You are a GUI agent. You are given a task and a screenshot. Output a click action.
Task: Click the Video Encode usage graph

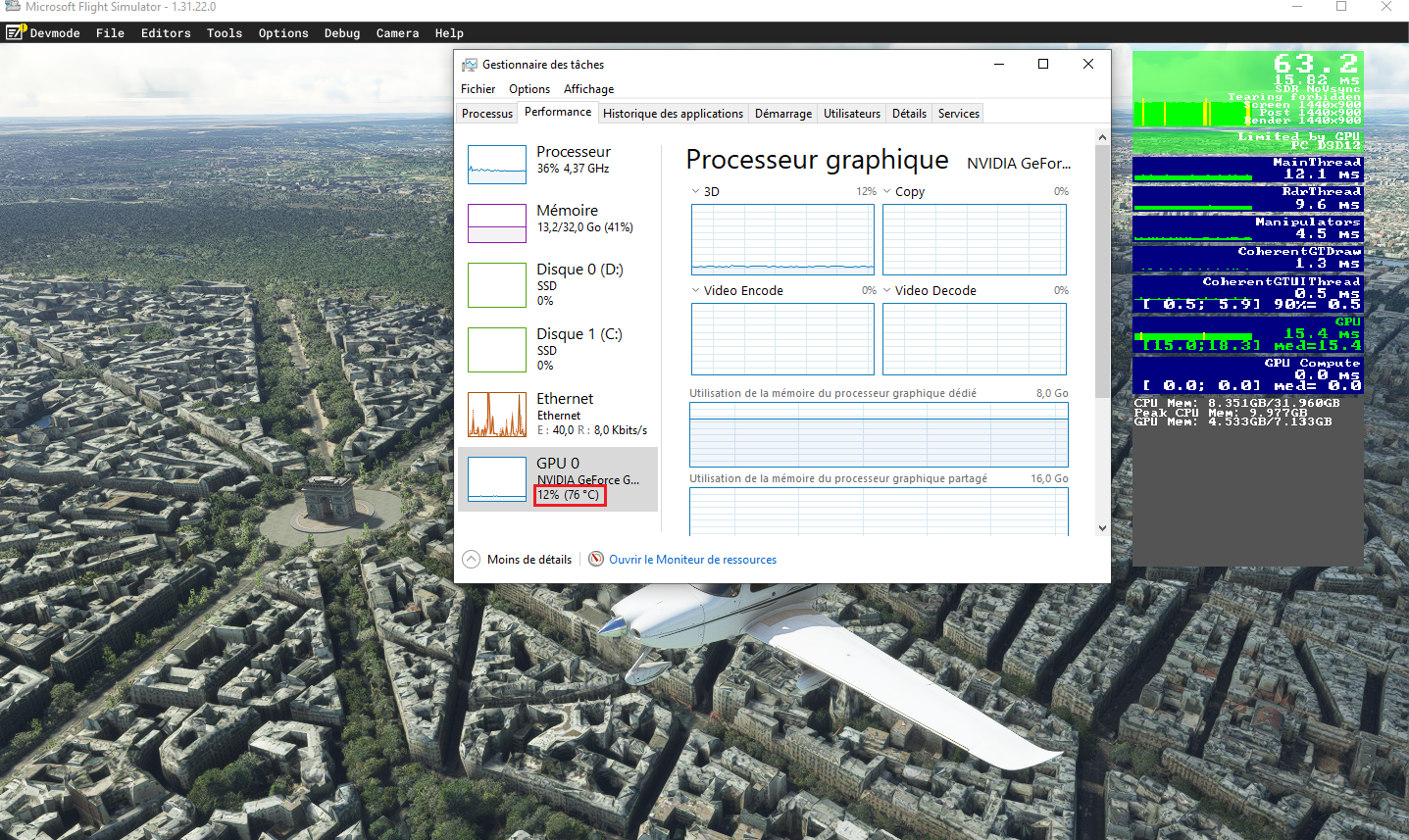tap(782, 339)
